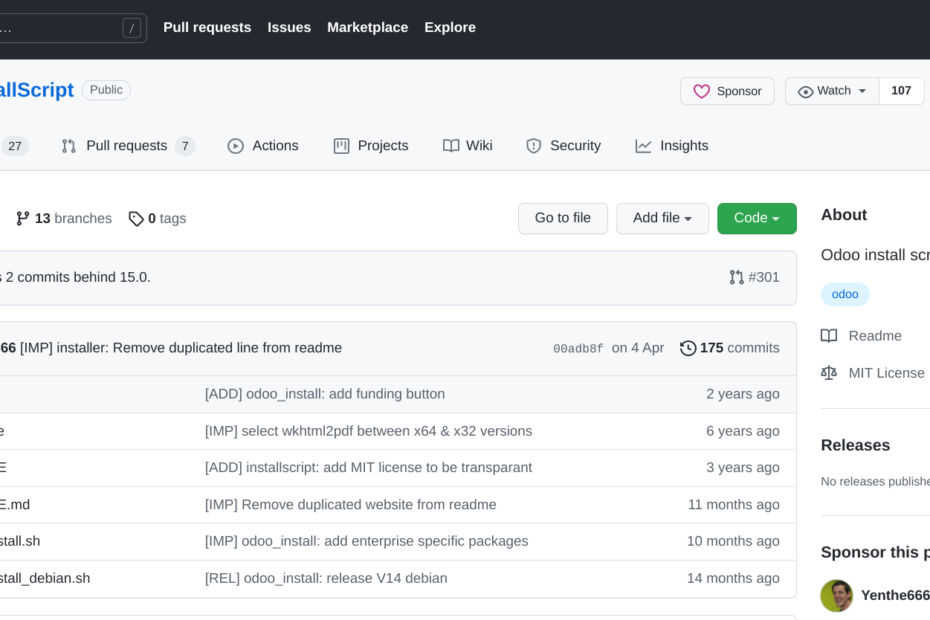Viewport: 930px width, 620px height.
Task: Click the commit history clock icon
Action: [688, 348]
